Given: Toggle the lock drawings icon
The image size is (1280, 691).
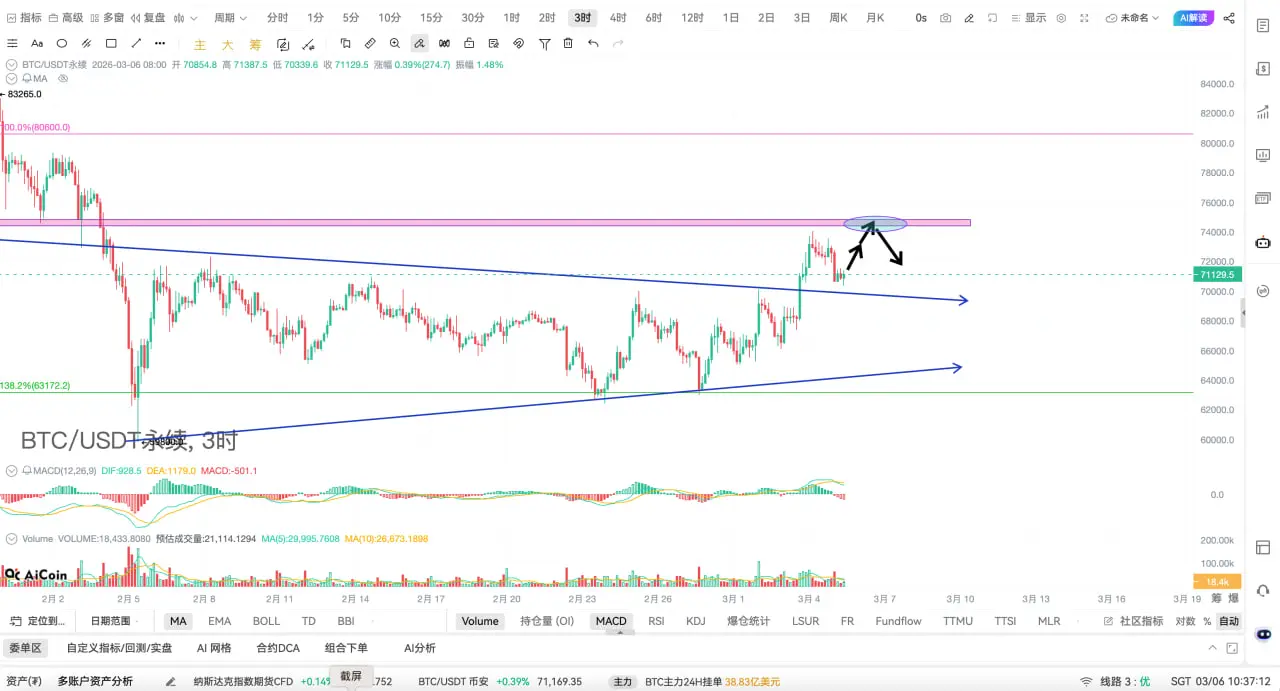Looking at the screenshot, I should coord(469,43).
